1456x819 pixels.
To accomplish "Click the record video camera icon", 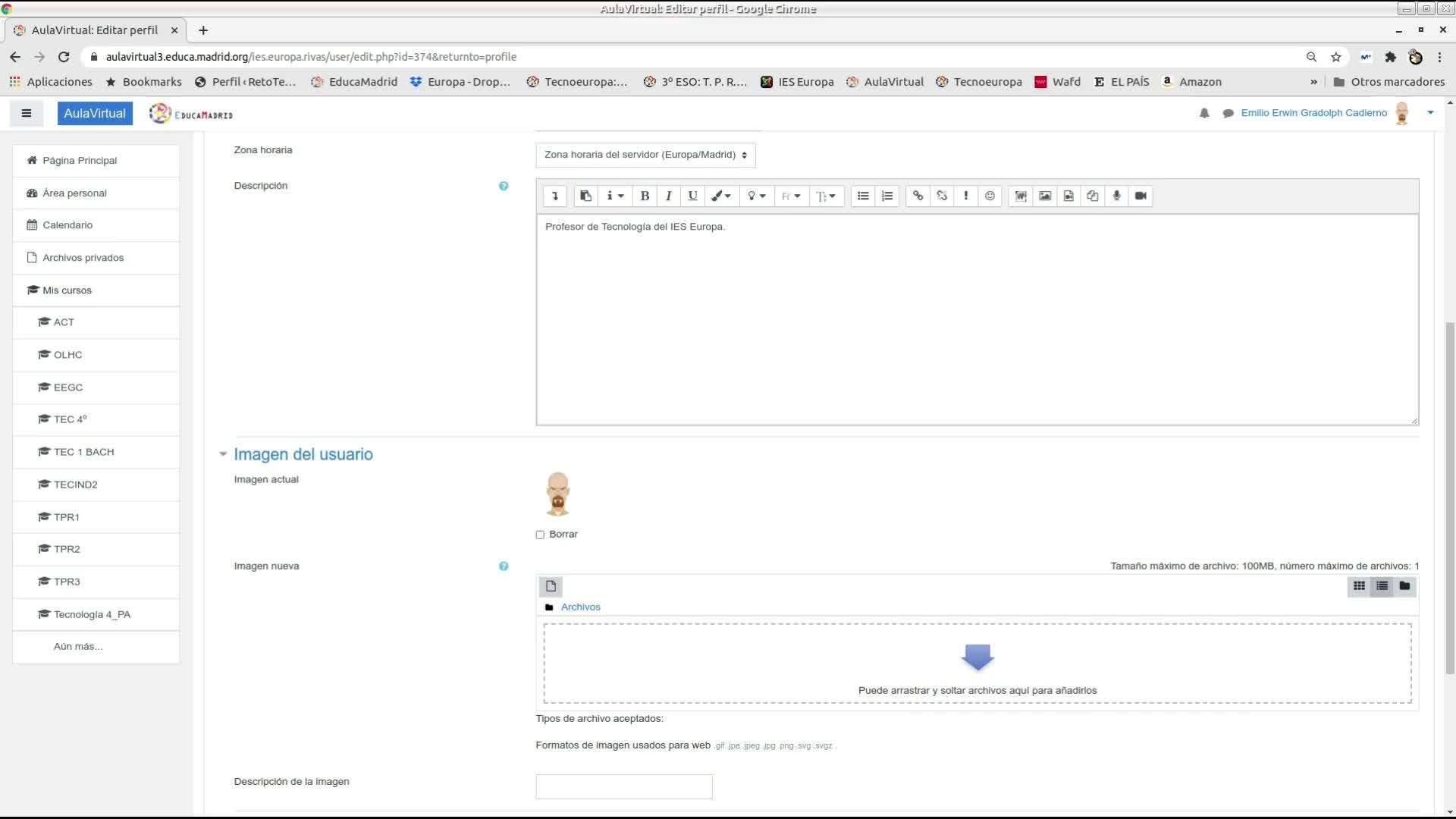I will tap(1141, 196).
